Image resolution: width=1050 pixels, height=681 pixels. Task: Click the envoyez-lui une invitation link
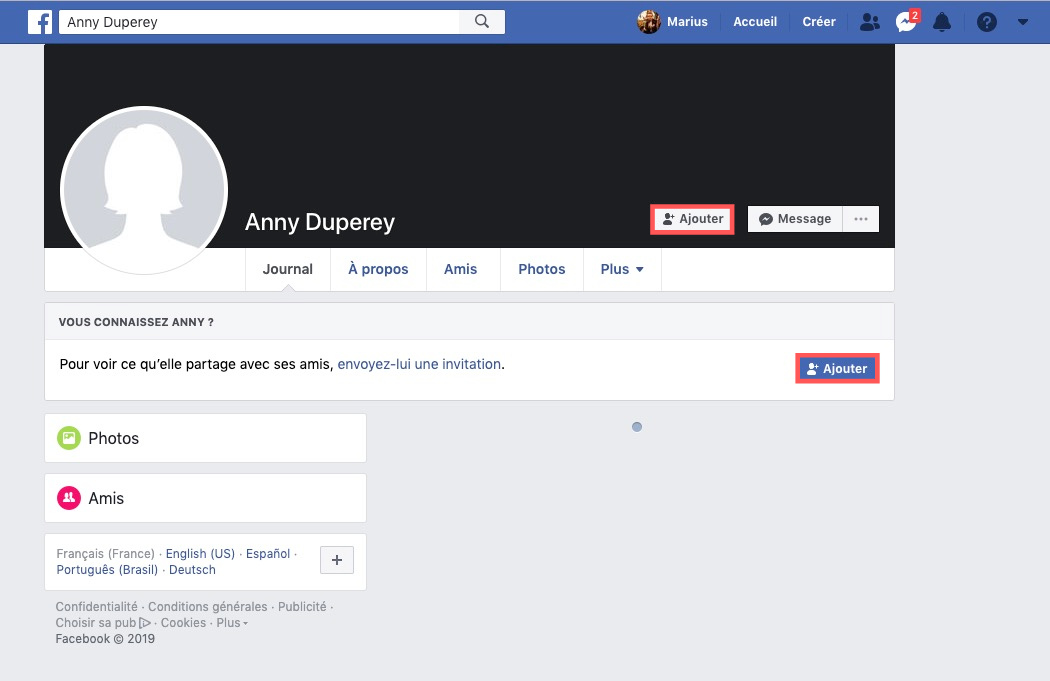[x=419, y=364]
